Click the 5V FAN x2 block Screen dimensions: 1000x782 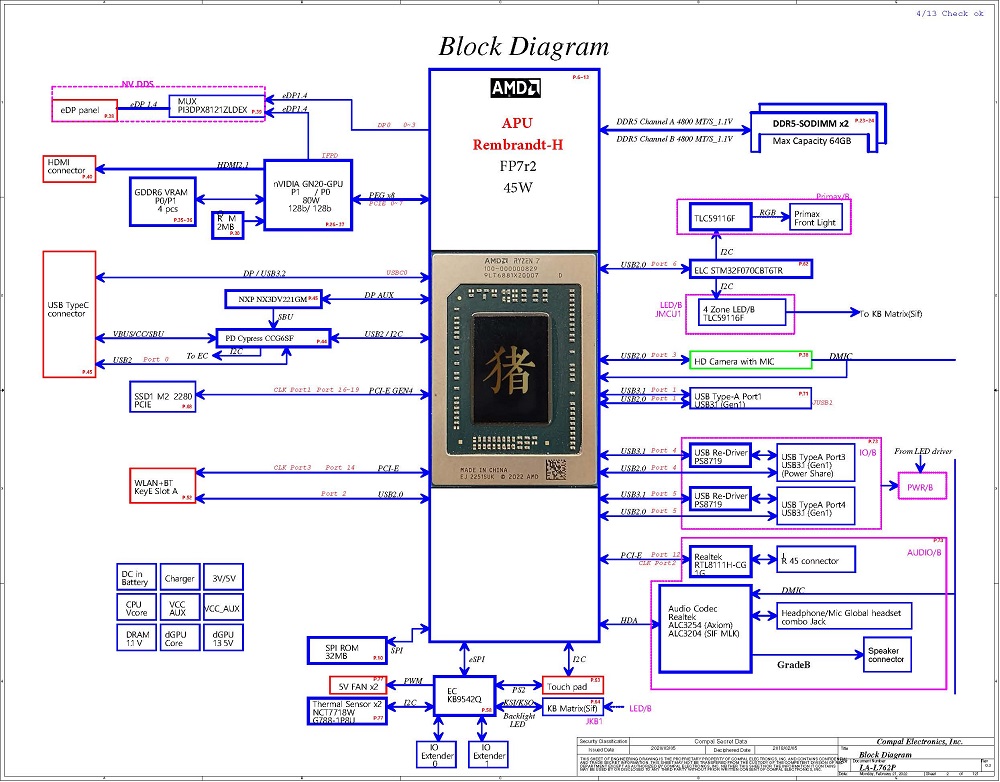click(358, 685)
